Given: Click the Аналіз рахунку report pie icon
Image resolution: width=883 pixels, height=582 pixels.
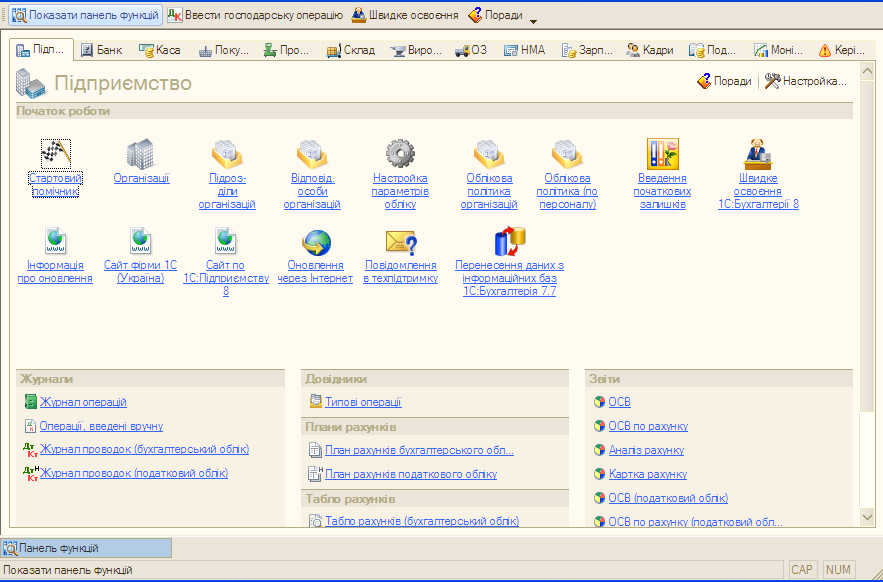Looking at the screenshot, I should tap(600, 450).
